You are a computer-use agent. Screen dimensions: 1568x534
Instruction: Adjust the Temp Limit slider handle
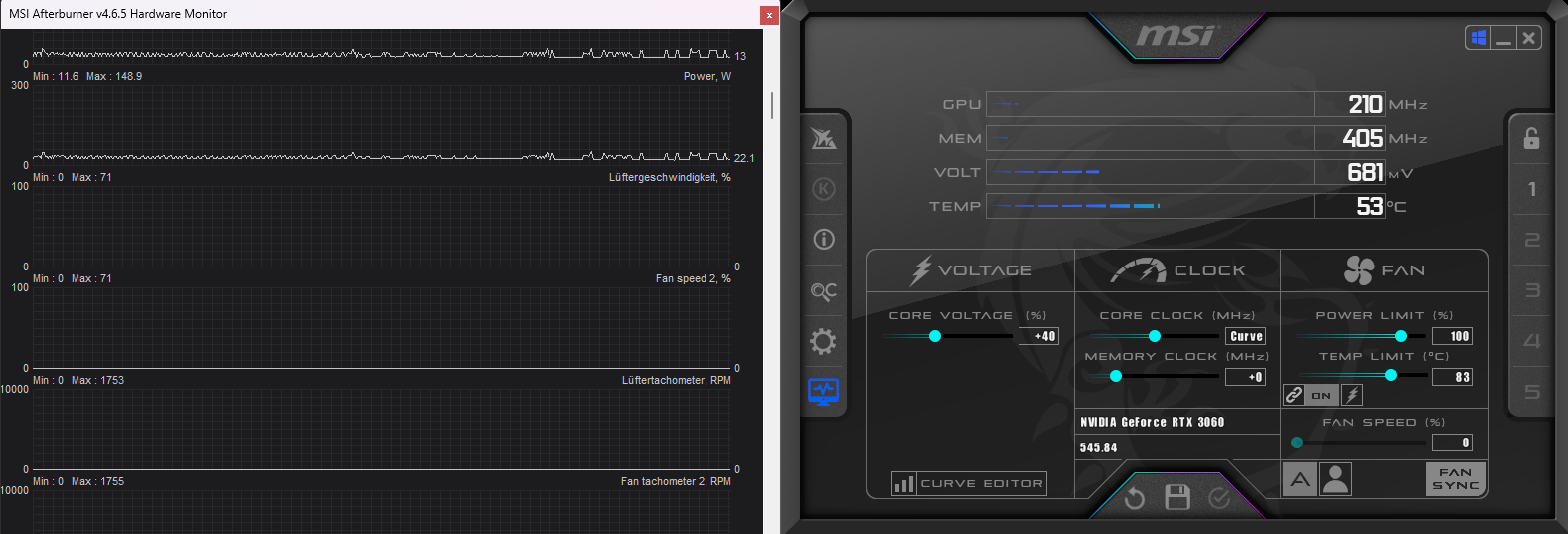click(x=1390, y=375)
